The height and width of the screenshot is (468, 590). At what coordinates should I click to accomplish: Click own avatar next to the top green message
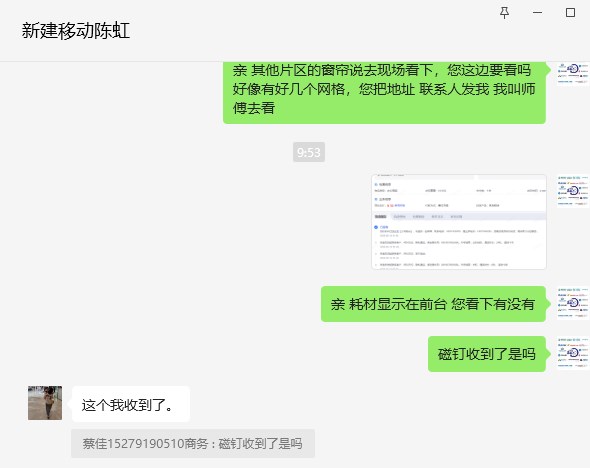[573, 74]
